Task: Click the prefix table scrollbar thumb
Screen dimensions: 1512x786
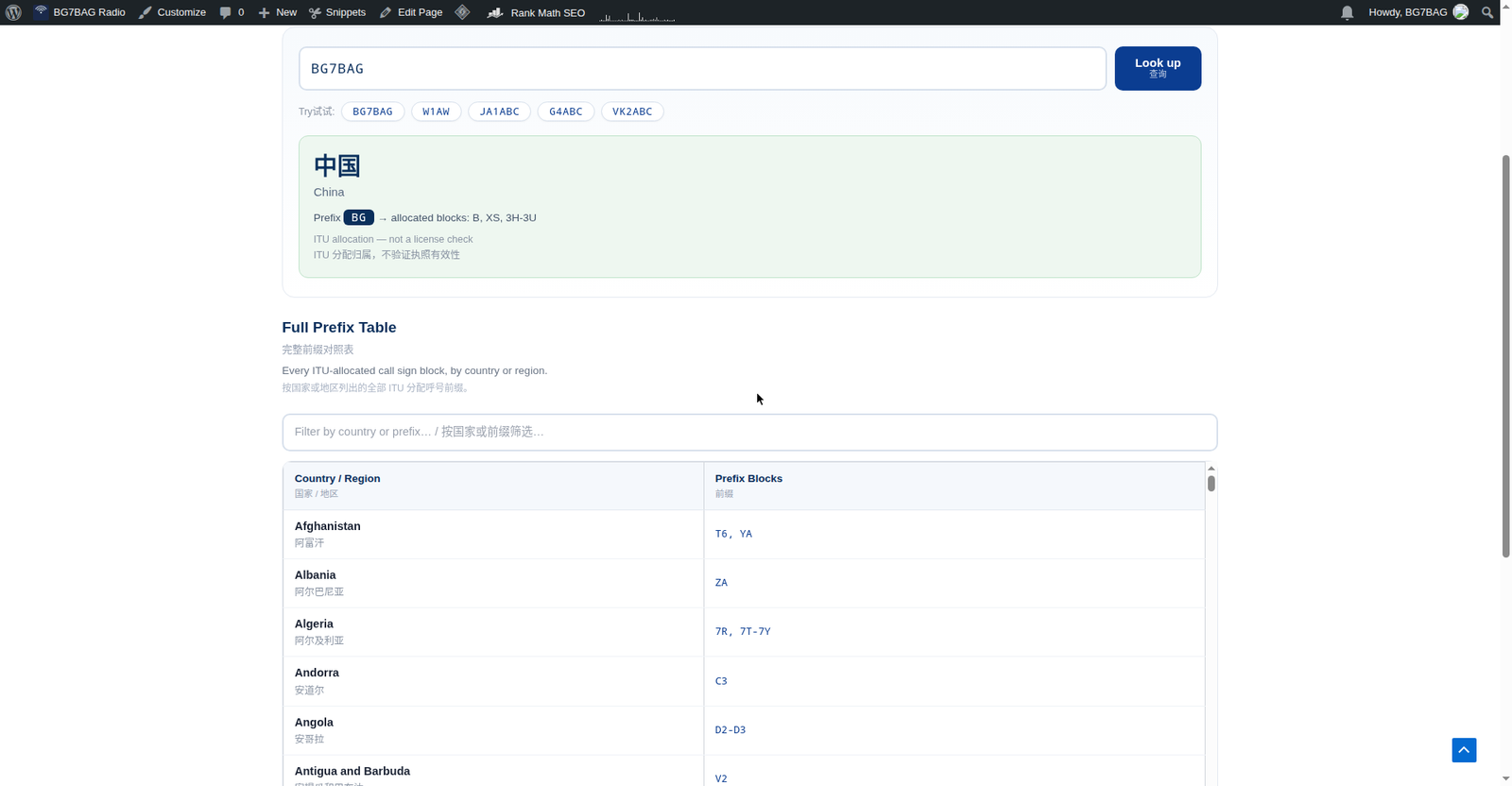Action: tap(1211, 484)
